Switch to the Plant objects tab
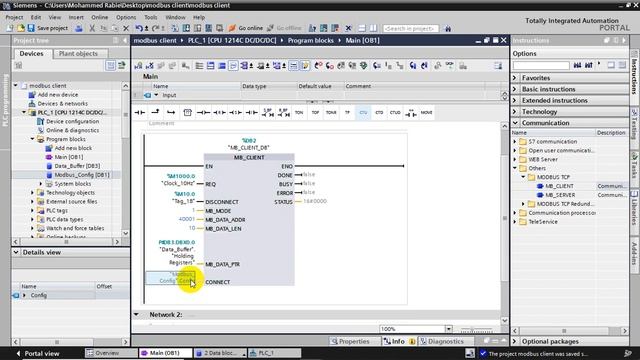This screenshot has width=640, height=360. tap(78, 53)
